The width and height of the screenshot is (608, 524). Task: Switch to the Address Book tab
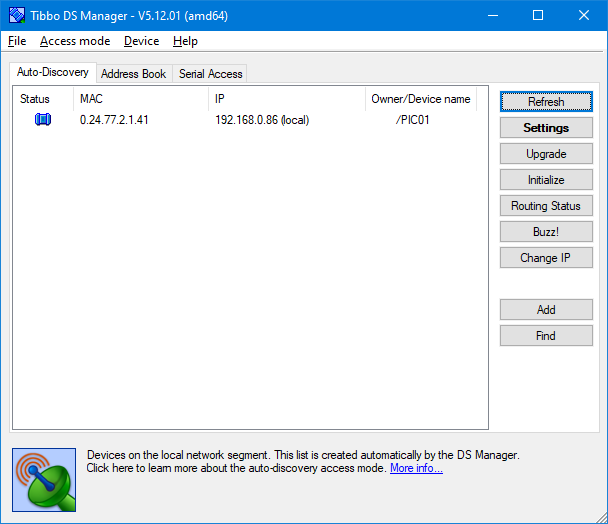pyautogui.click(x=134, y=74)
